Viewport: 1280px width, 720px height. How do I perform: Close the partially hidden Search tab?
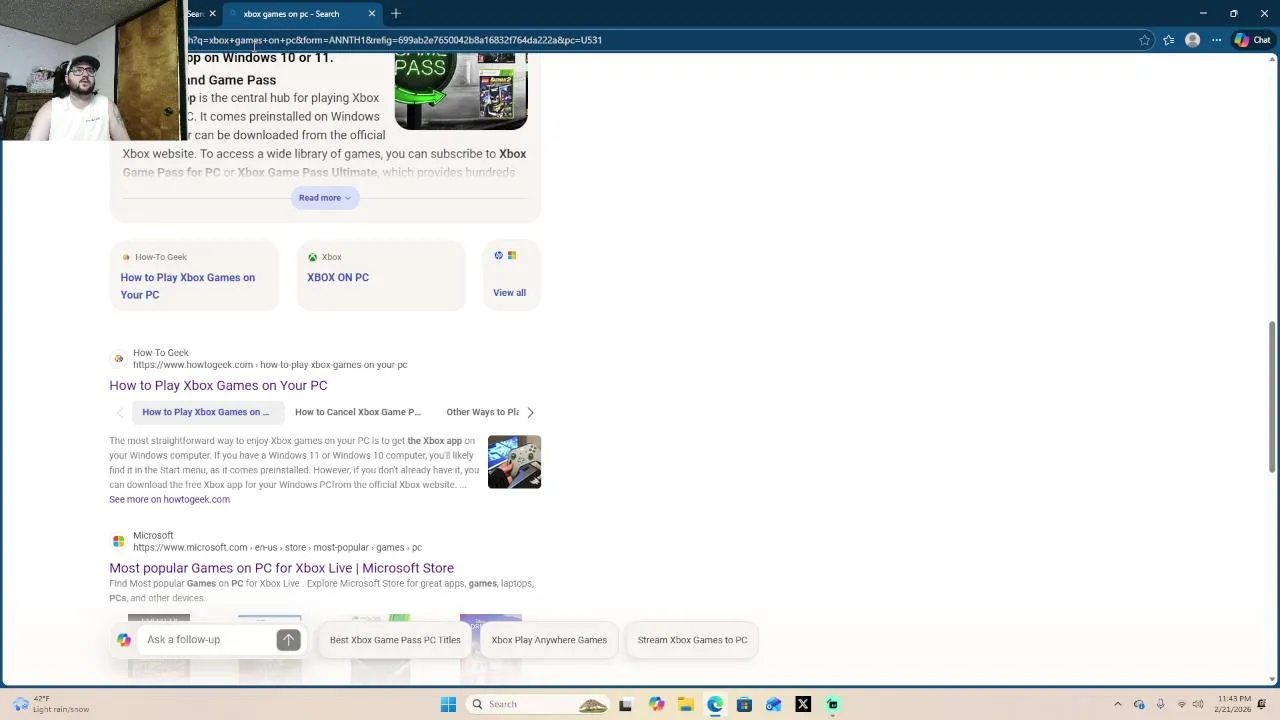[212, 13]
